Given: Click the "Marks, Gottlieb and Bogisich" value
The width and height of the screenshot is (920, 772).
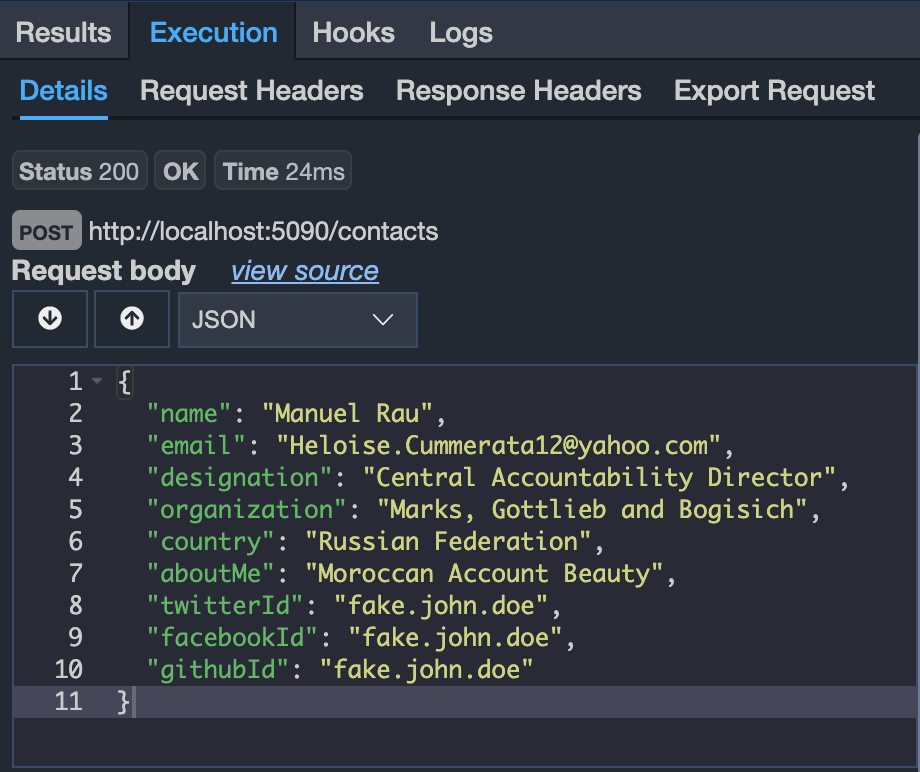Looking at the screenshot, I should pyautogui.click(x=592, y=510).
